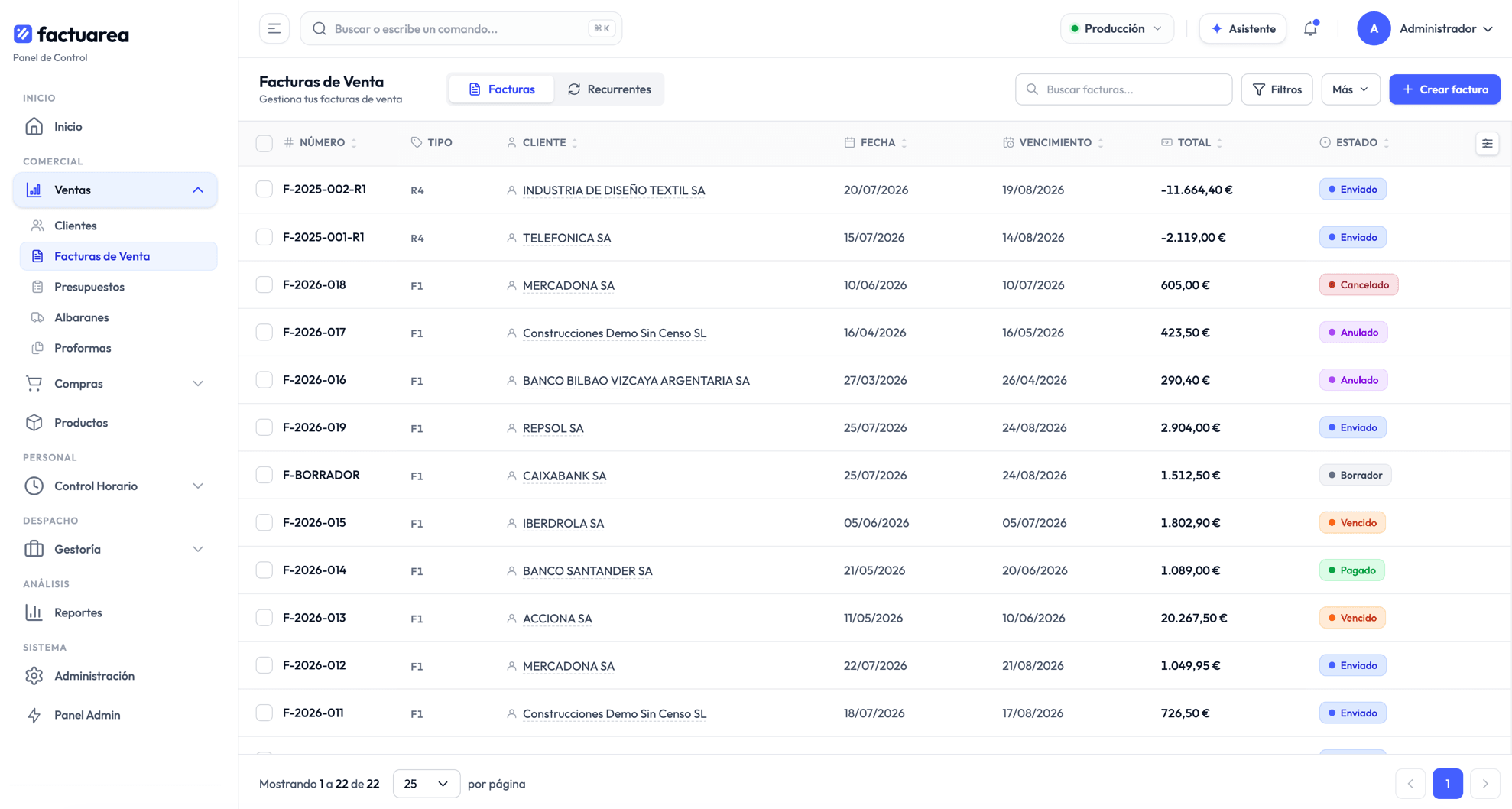Toggle the sidebar collapse icon
The image size is (1512, 809).
274,28
